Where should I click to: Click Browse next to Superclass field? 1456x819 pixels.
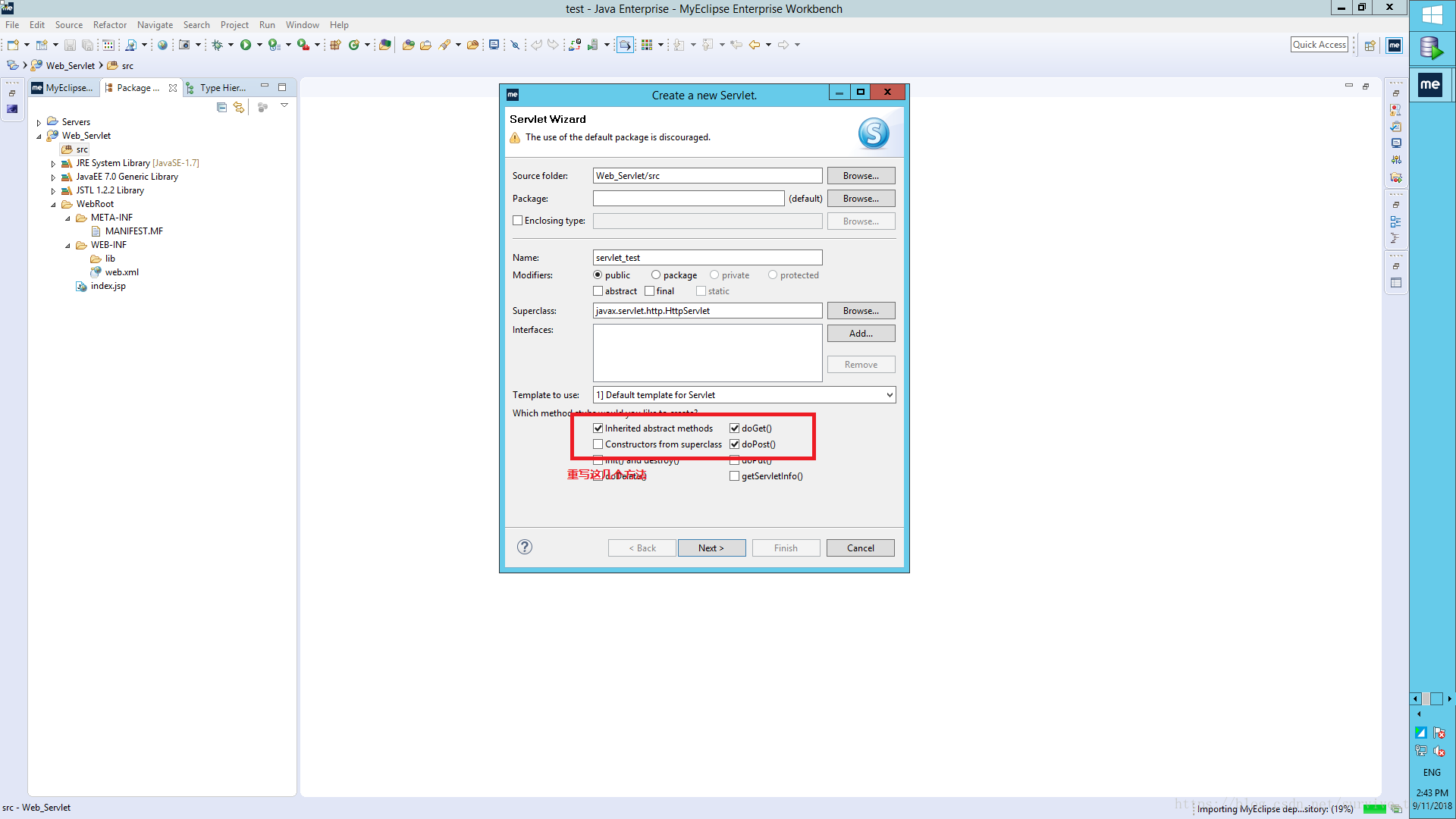(860, 311)
